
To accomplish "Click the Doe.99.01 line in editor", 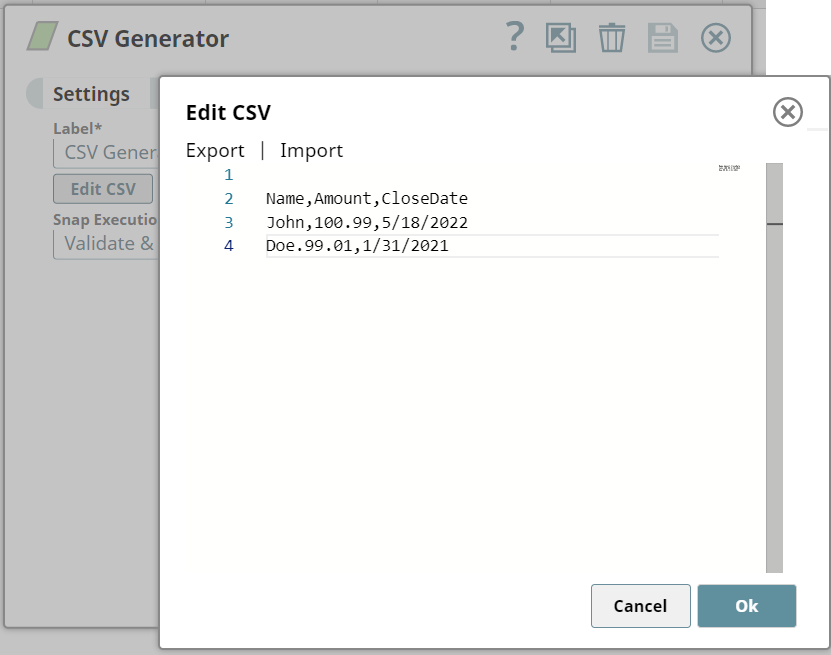I will point(357,246).
